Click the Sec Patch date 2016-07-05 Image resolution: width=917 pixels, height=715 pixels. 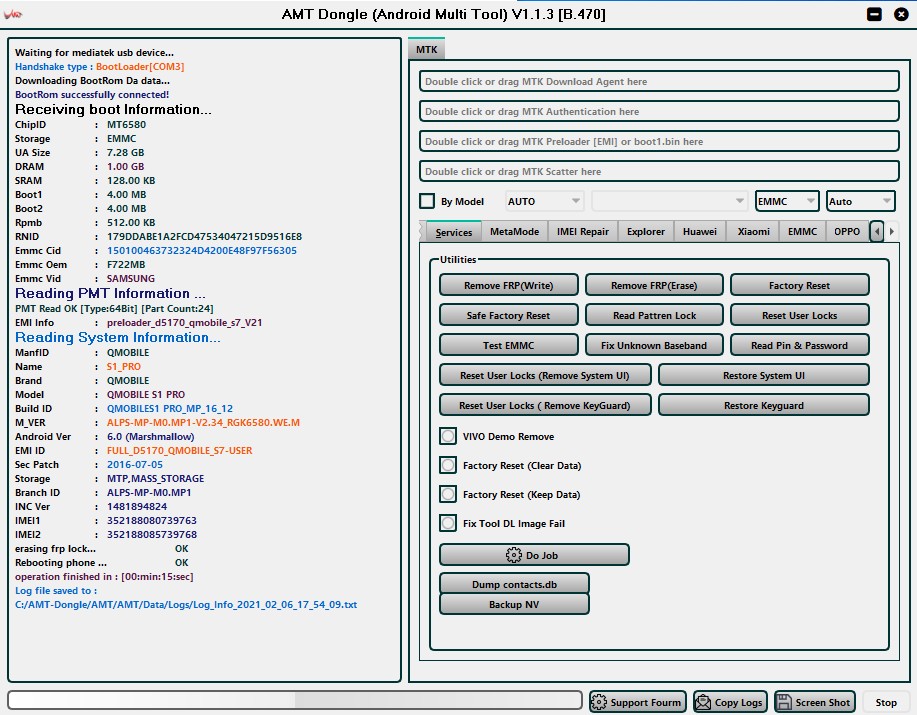tap(135, 464)
